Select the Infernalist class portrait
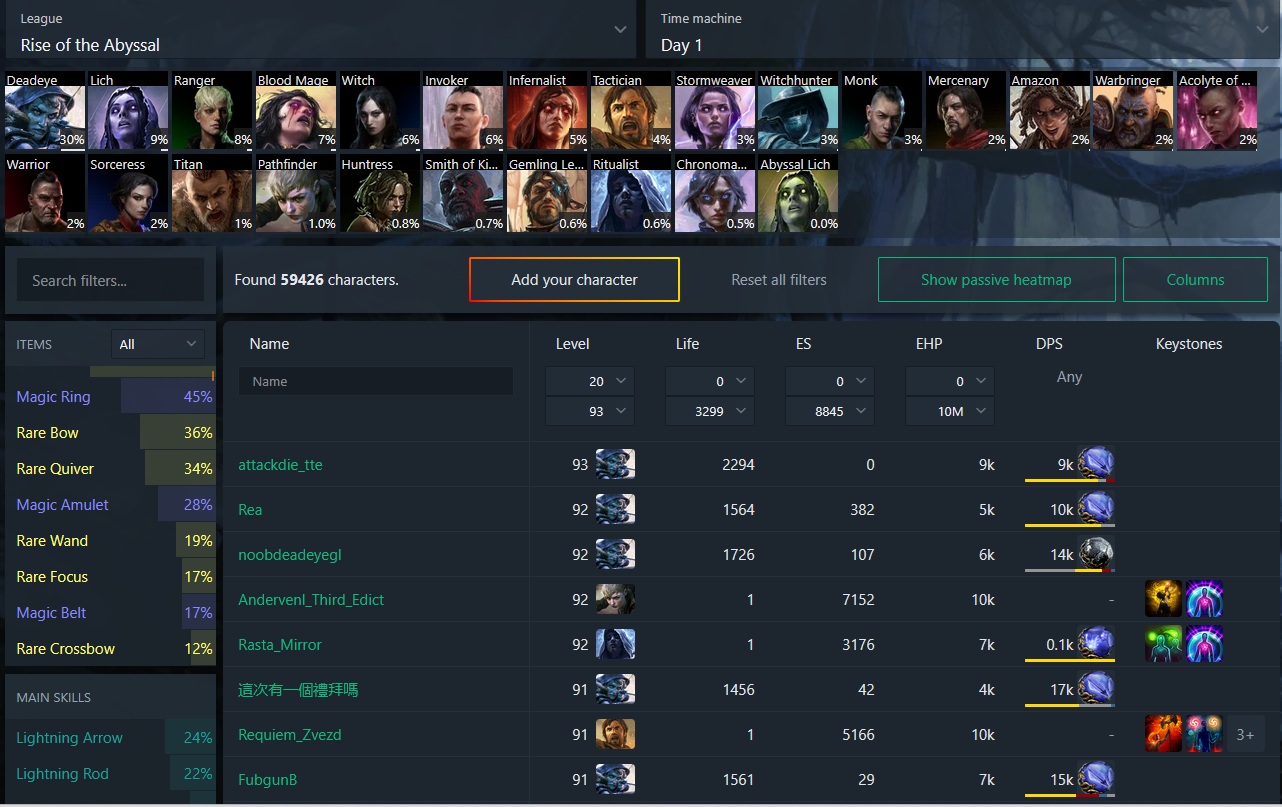 pos(547,110)
